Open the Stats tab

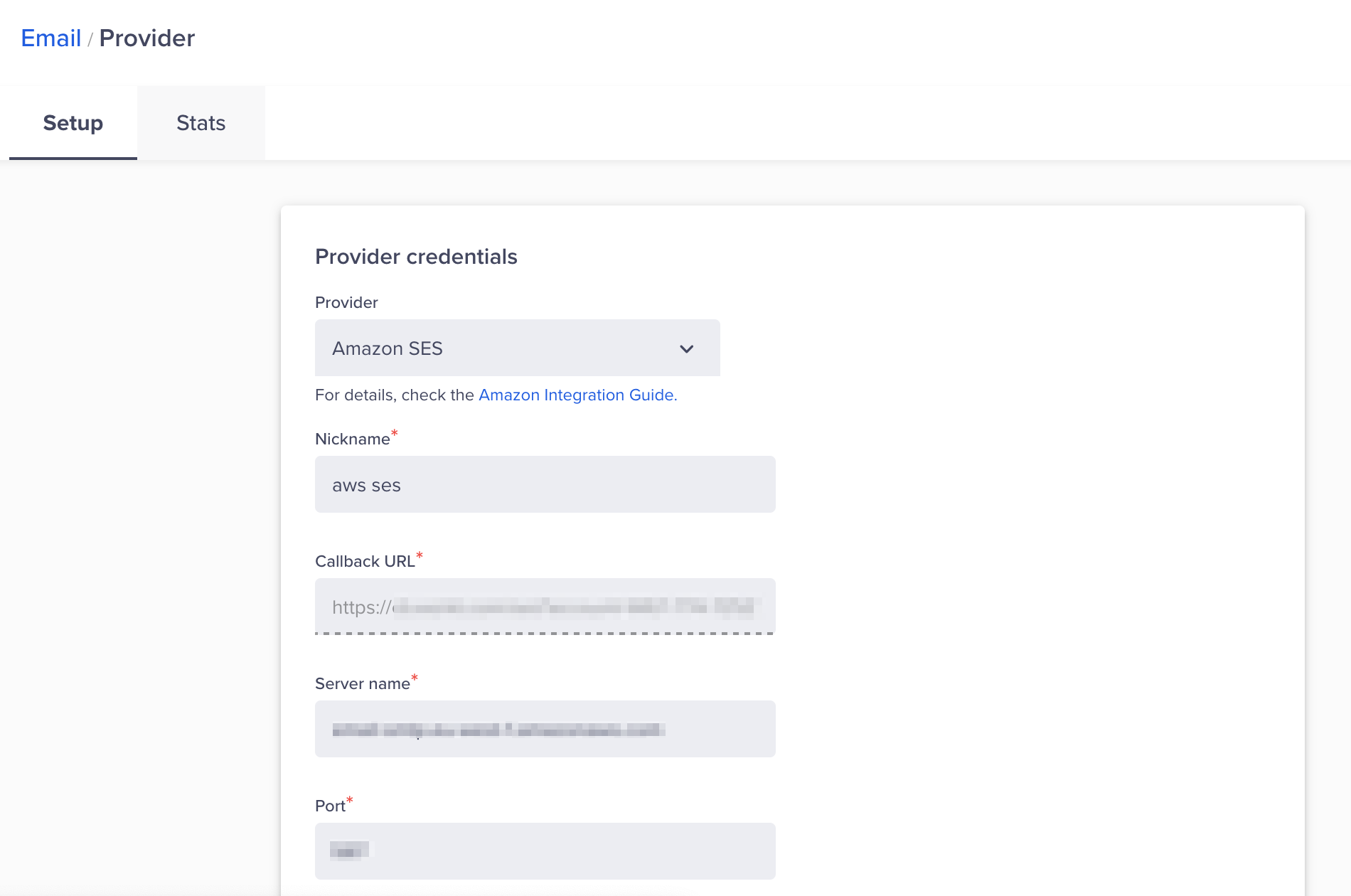pos(201,123)
